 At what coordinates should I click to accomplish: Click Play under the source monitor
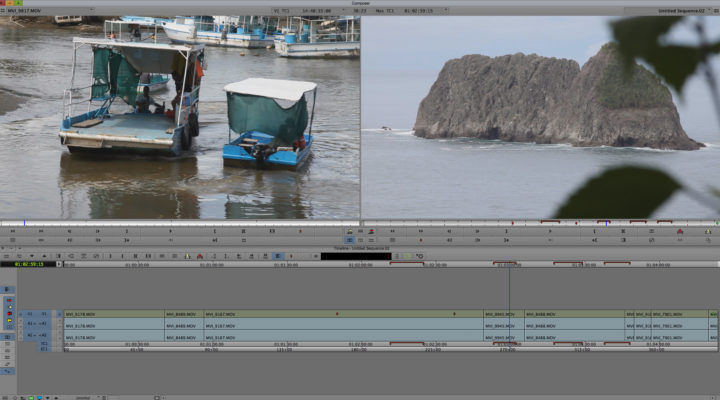click(170, 231)
